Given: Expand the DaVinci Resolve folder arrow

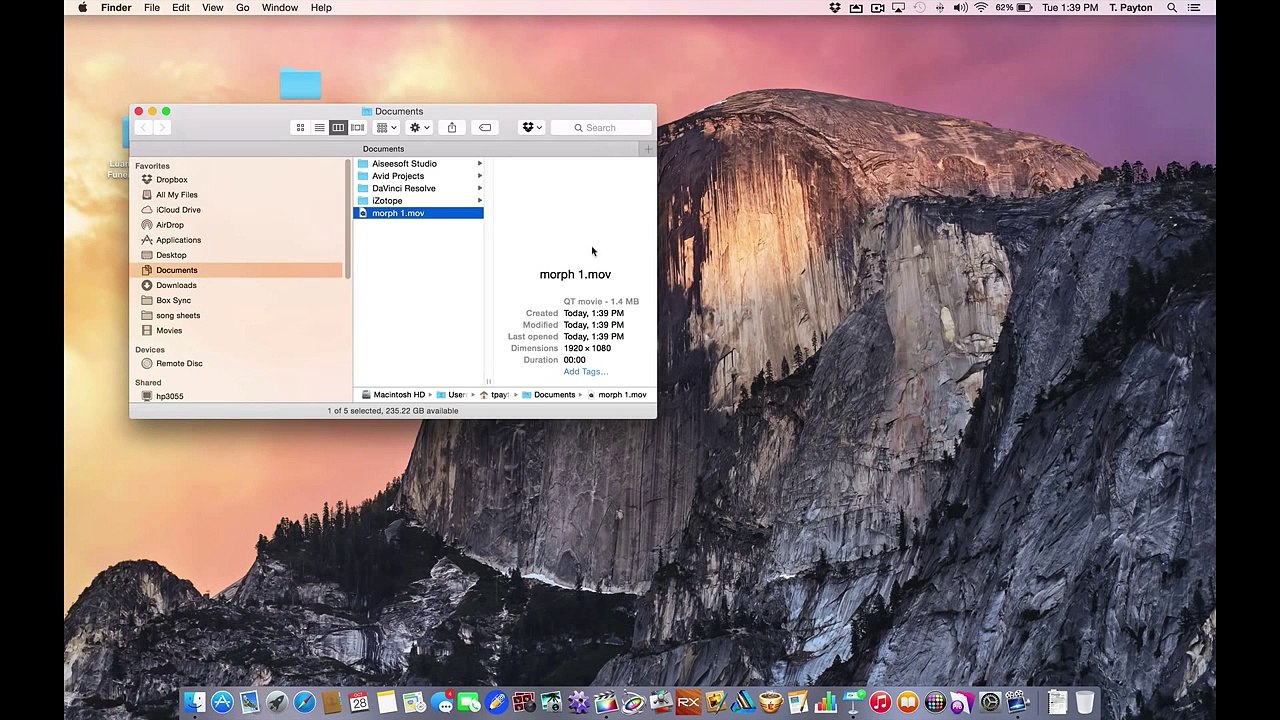Looking at the screenshot, I should (x=479, y=188).
